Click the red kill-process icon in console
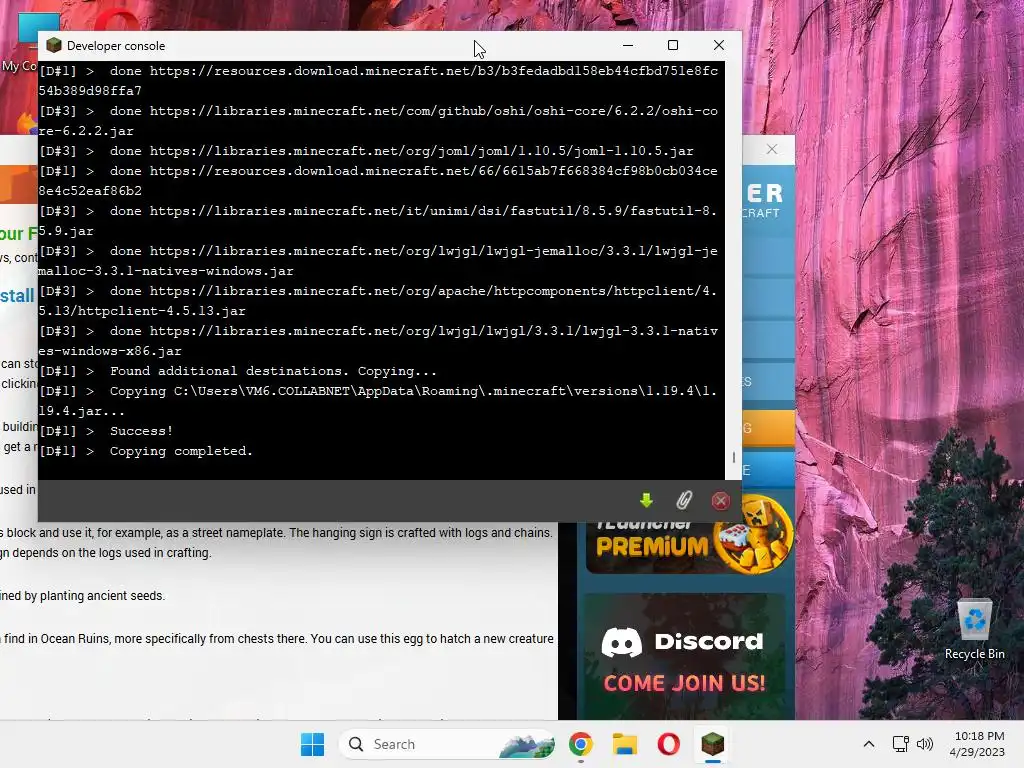Viewport: 1024px width, 768px height. [720, 500]
